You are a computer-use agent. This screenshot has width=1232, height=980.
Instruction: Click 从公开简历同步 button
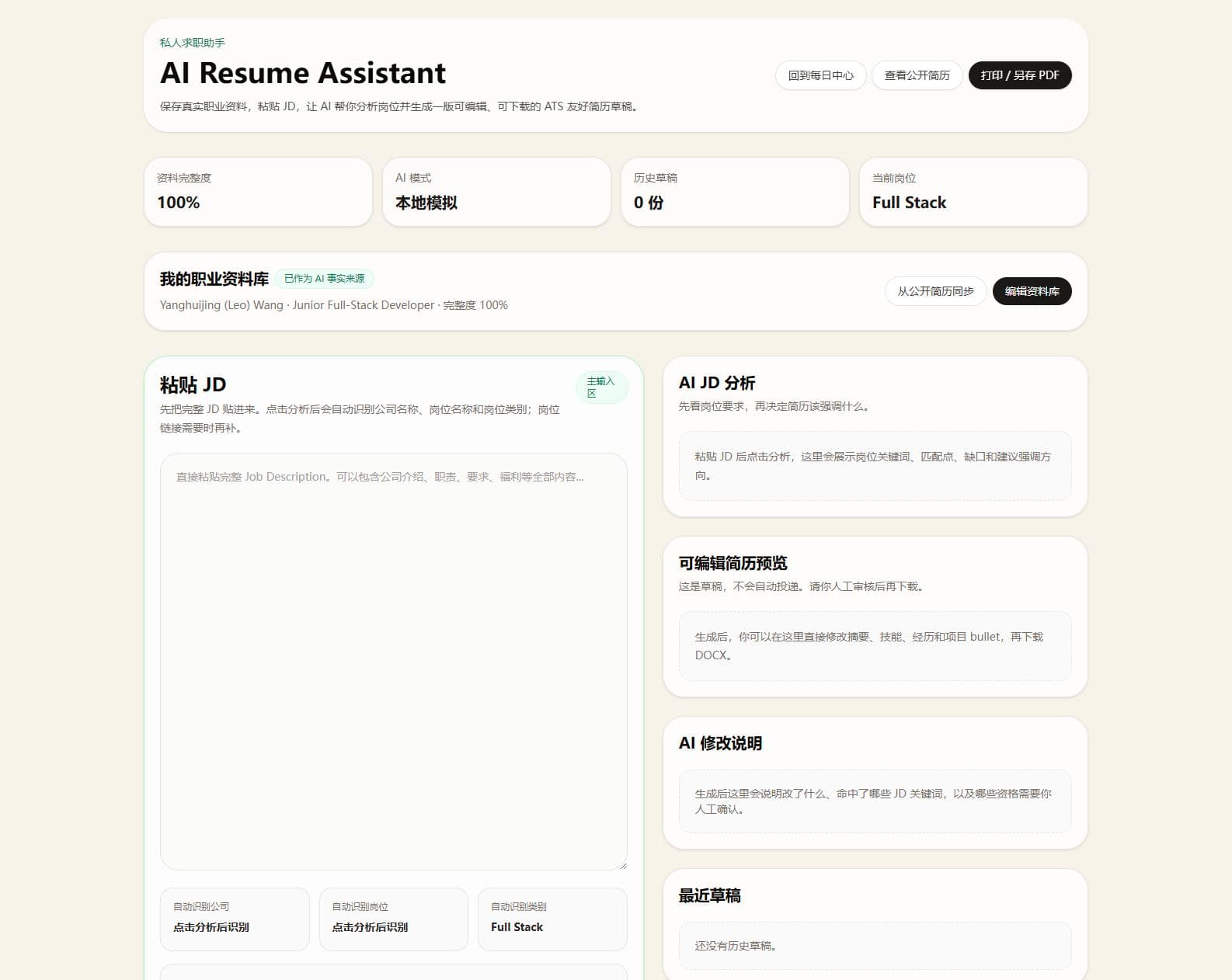point(935,291)
